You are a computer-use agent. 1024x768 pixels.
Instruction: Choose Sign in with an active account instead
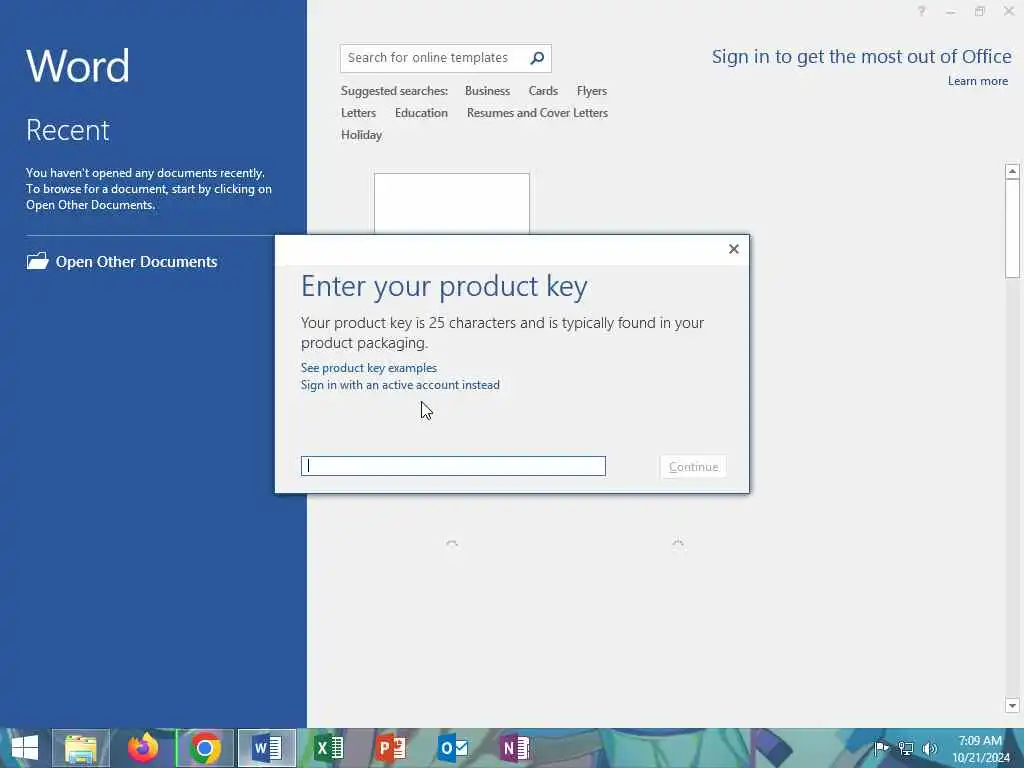coord(400,385)
